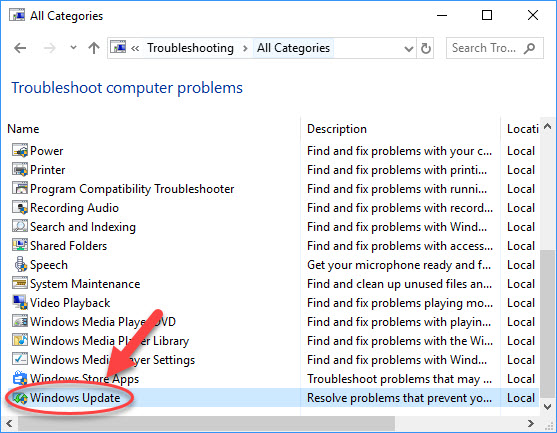The image size is (557, 433).
Task: Click the Search Troubleshooting input field
Action: coord(484,48)
